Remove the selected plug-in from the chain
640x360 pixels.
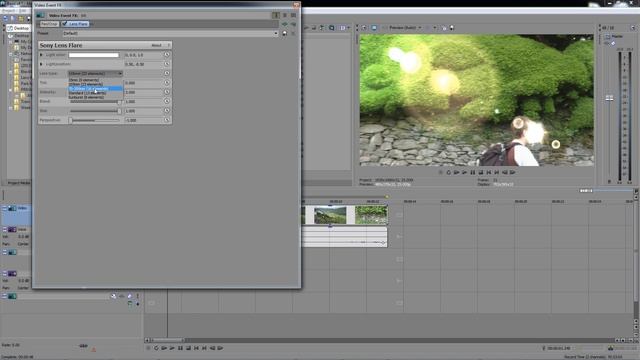(293, 24)
